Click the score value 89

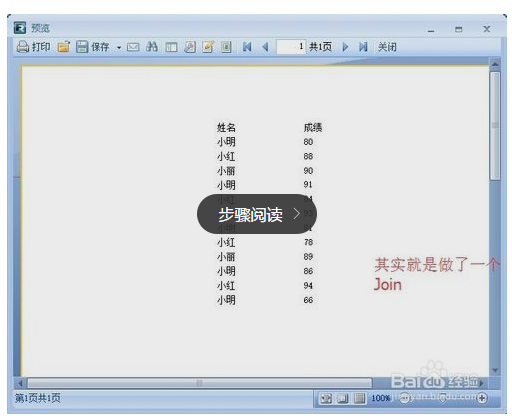pyautogui.click(x=308, y=257)
